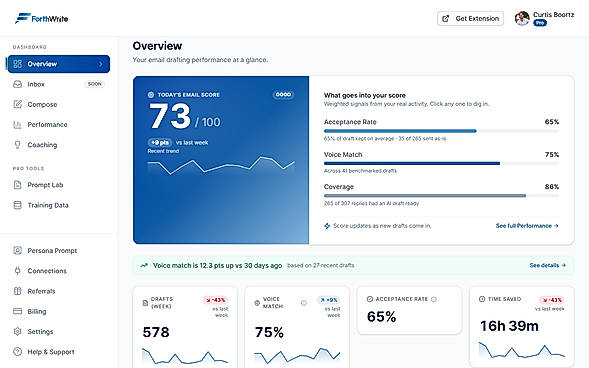
Task: Click the Coaching lightbulb icon
Action: click(x=17, y=145)
